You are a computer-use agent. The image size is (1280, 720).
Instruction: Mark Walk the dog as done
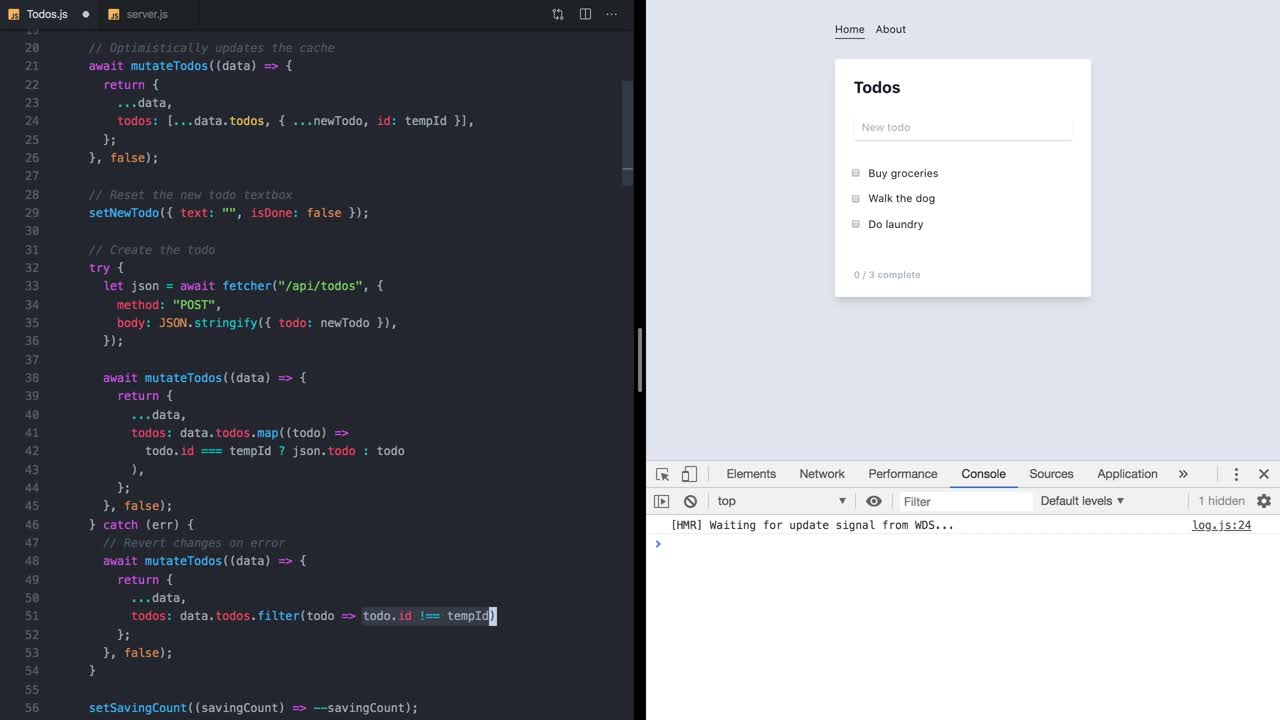click(856, 198)
